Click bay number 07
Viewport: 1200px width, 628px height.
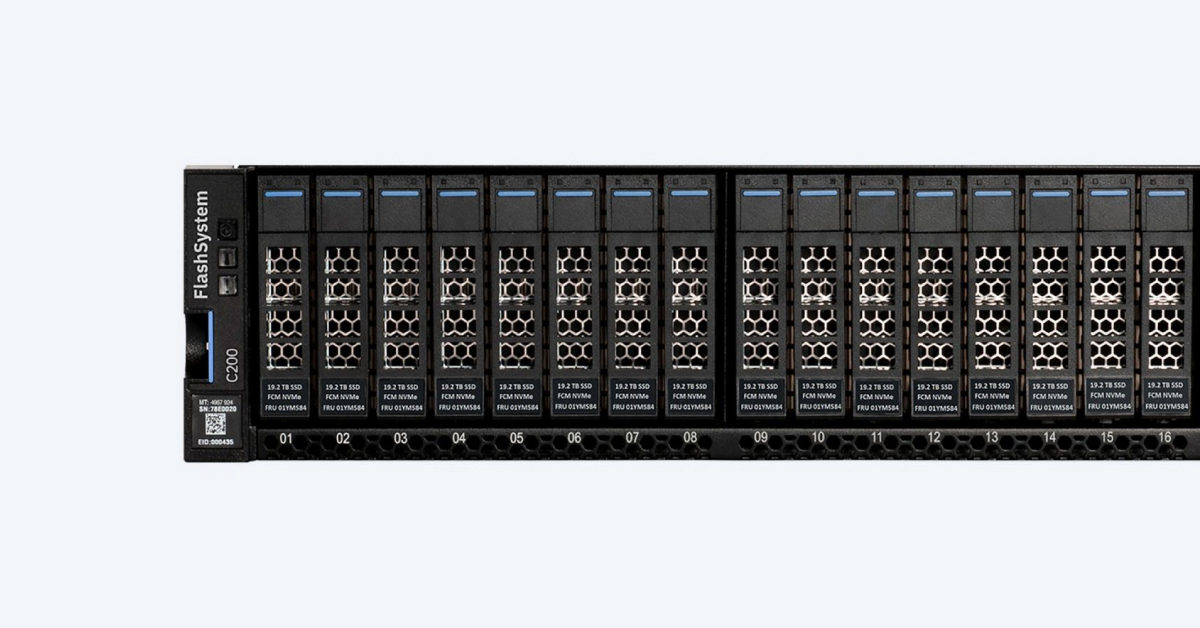[632, 438]
